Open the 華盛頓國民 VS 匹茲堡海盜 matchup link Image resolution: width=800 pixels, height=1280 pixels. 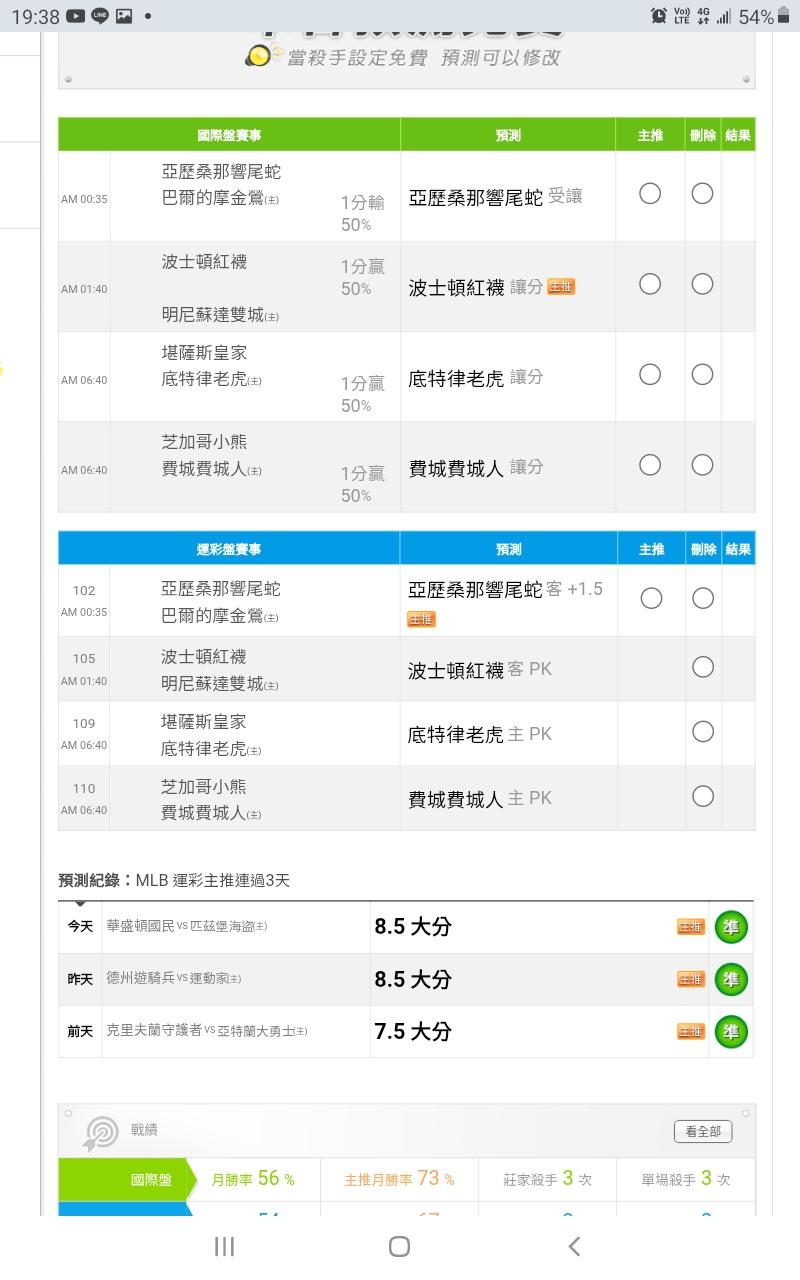click(x=187, y=926)
